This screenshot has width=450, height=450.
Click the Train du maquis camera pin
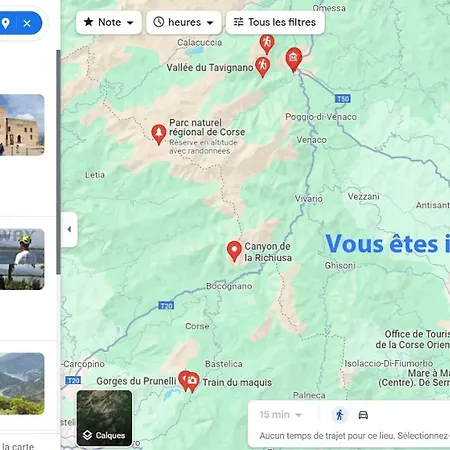click(x=192, y=382)
